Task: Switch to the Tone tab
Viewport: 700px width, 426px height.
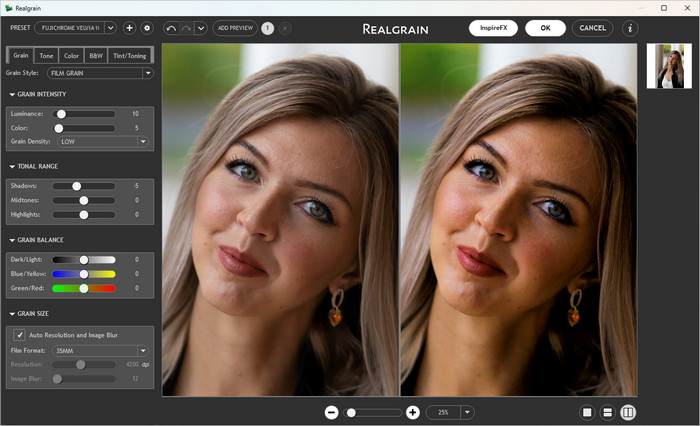Action: [x=46, y=56]
